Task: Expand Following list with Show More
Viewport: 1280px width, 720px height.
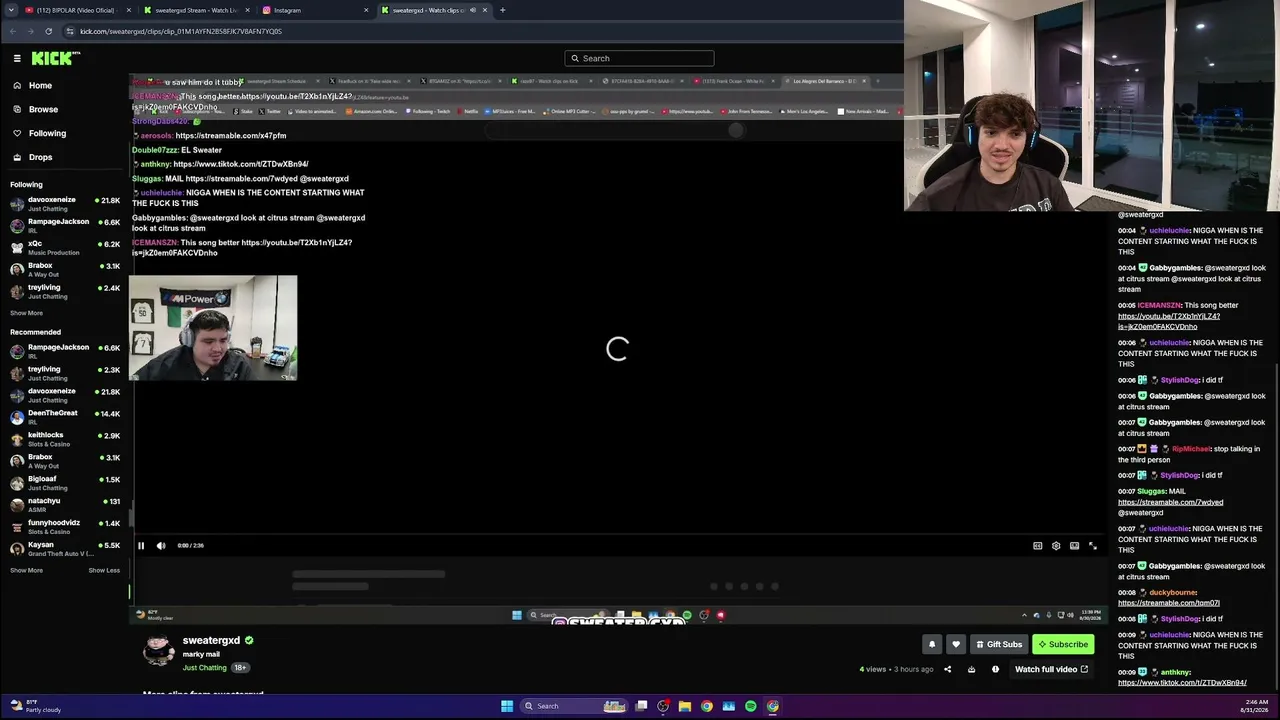Action: 27,313
